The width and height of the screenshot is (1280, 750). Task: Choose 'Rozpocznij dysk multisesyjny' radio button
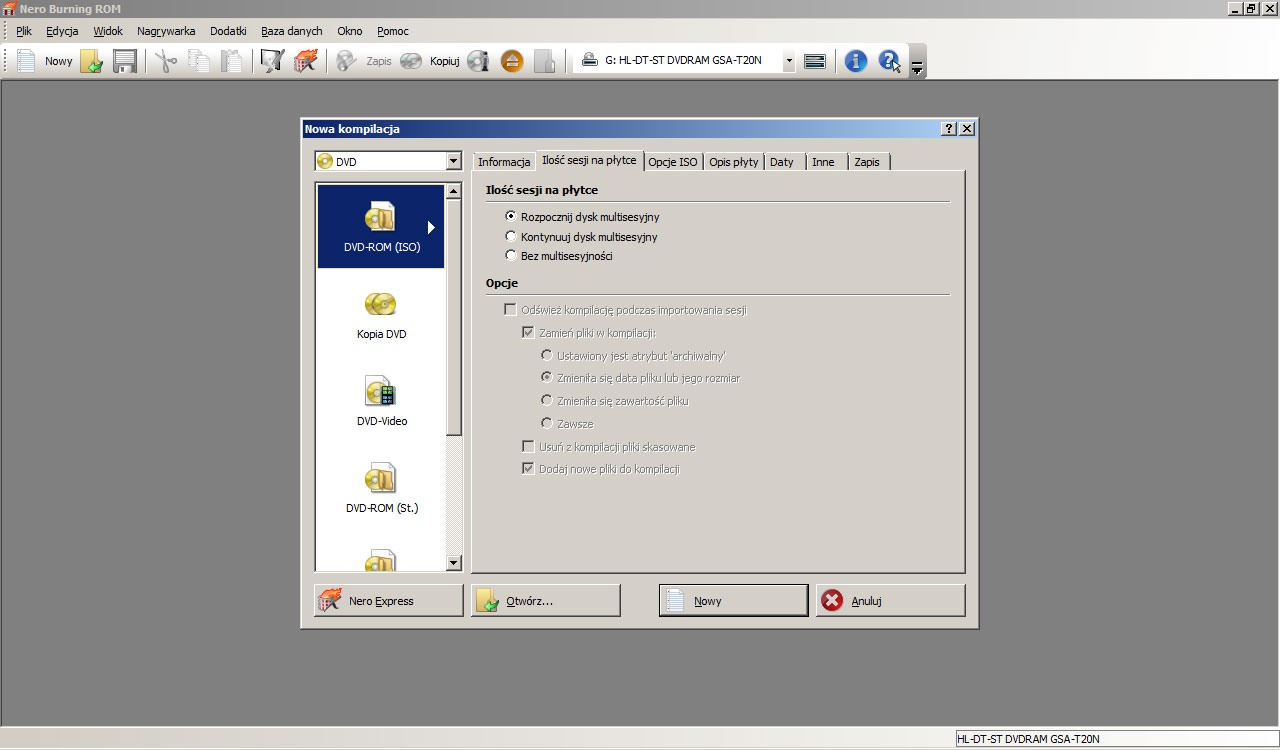512,216
